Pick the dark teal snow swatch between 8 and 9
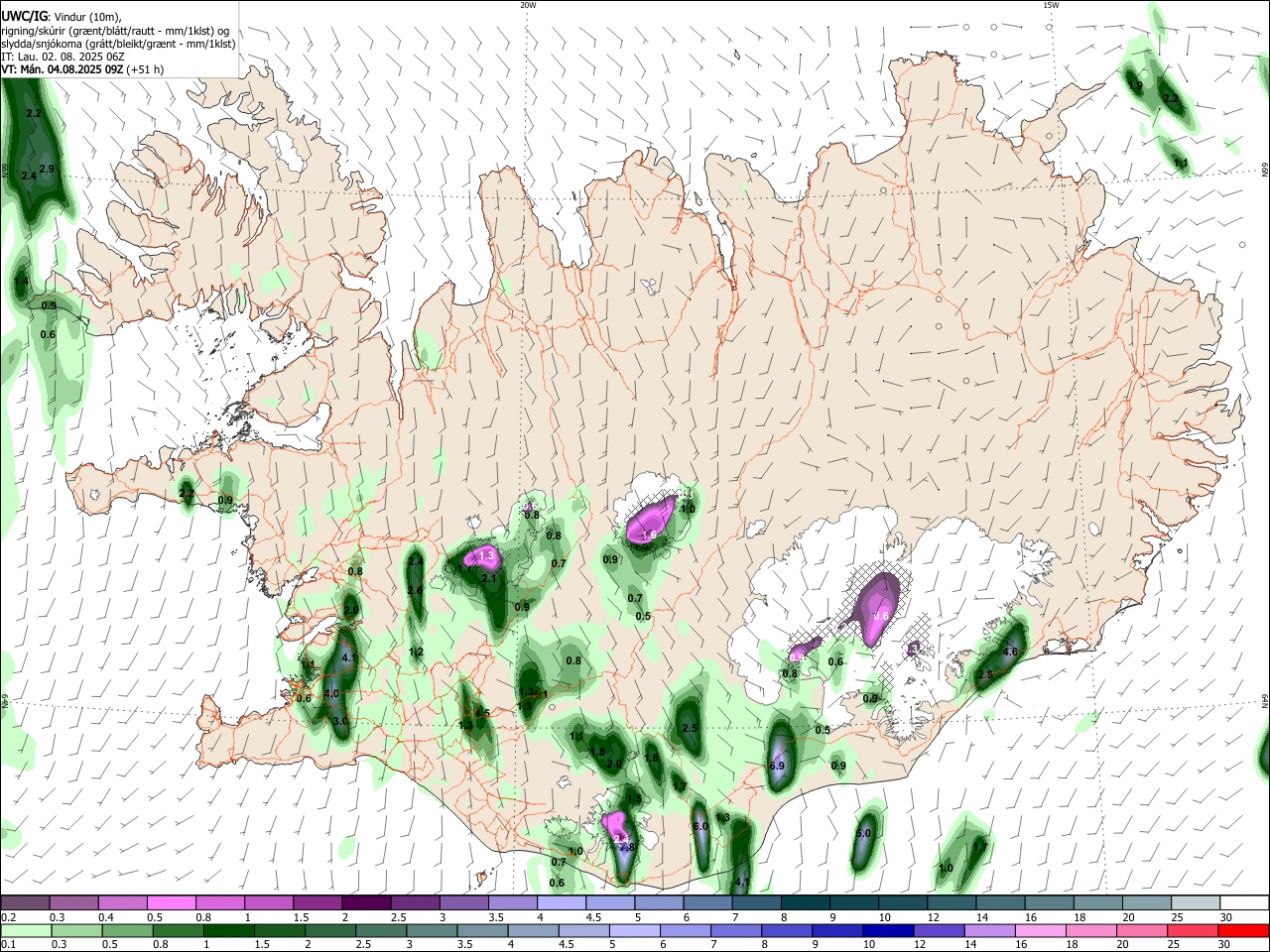The image size is (1270, 952). [805, 902]
